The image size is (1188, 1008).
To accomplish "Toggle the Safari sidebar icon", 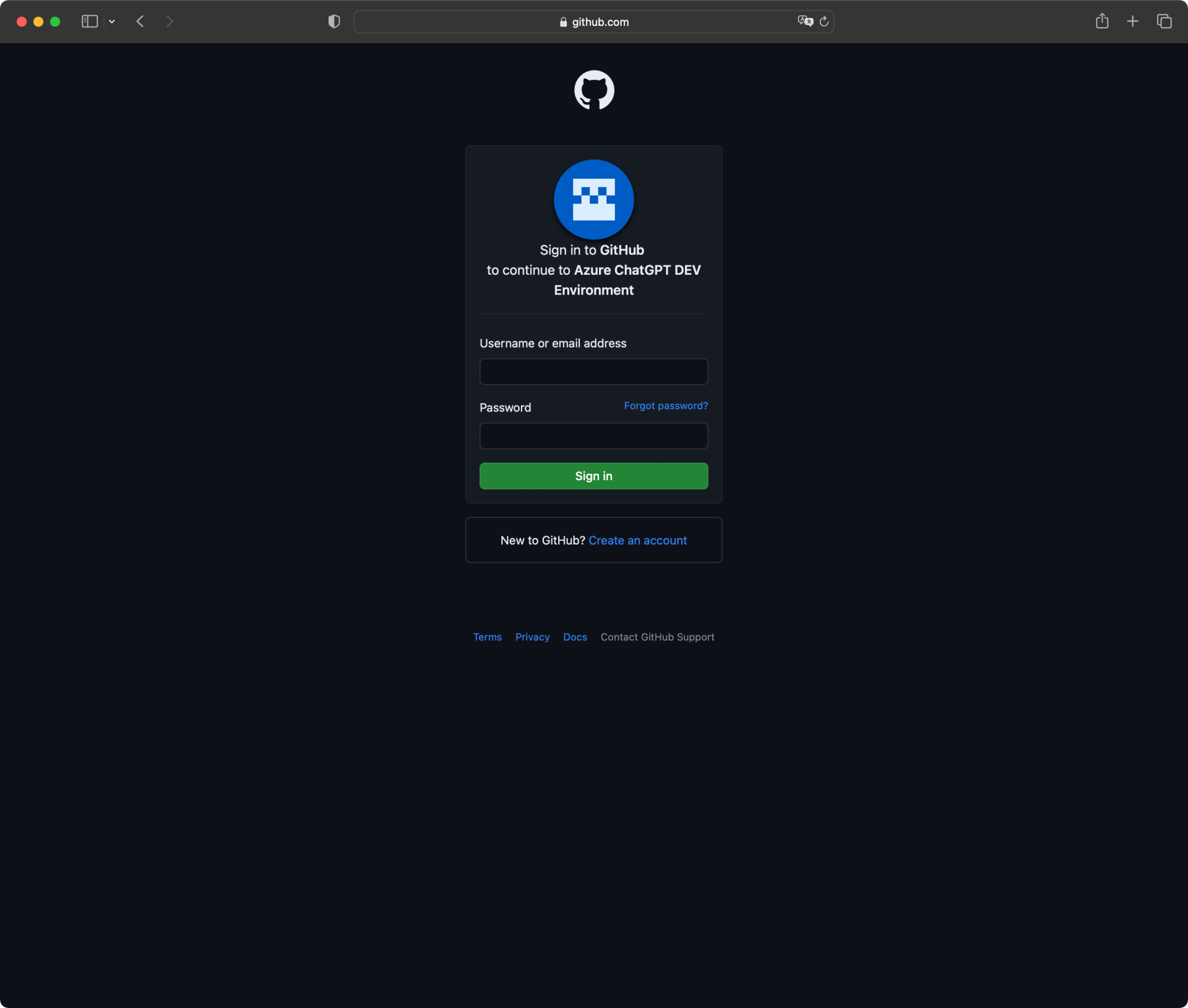I will tap(90, 22).
